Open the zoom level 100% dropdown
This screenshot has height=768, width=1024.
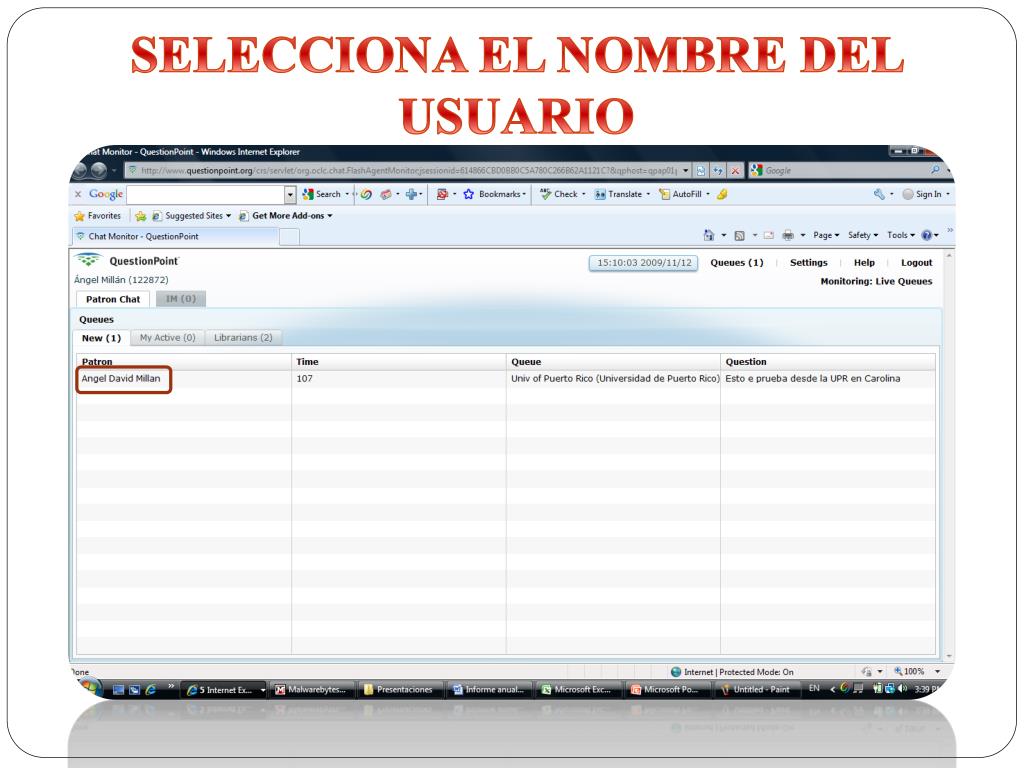938,671
